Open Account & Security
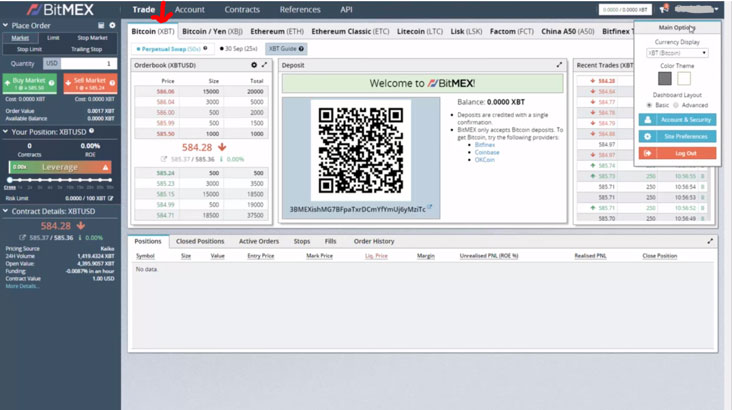This screenshot has width=732, height=410. pyautogui.click(x=677, y=120)
